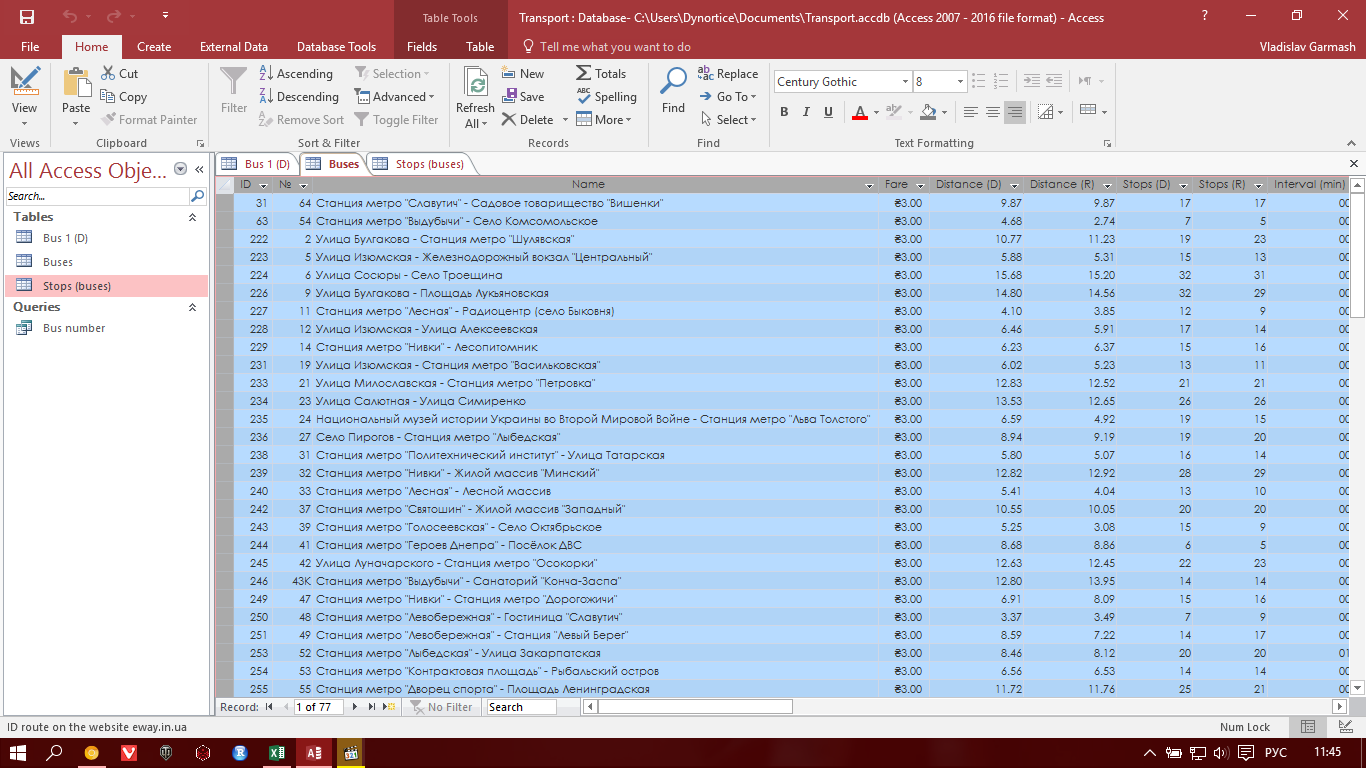
Task: Open Excel from the taskbar
Action: pos(276,753)
